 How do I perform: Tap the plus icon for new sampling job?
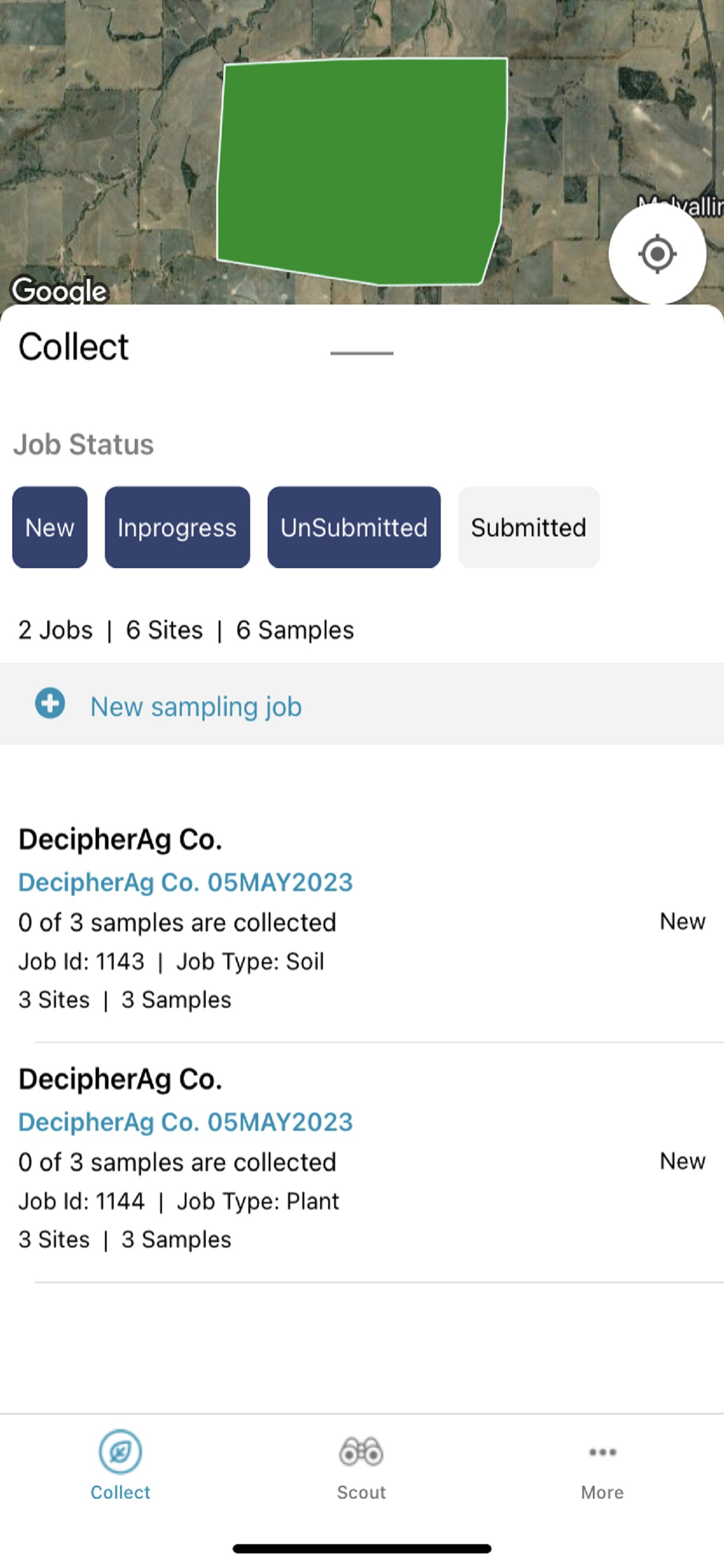click(x=50, y=703)
